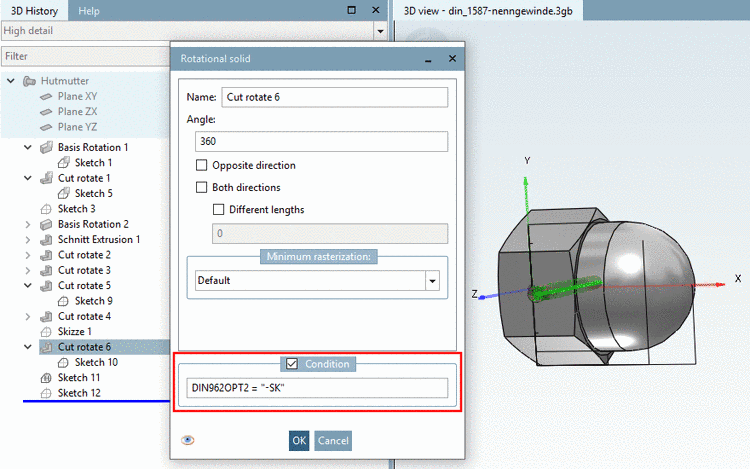
Task: Expand the Schnitt Extrusion 1 node
Action: (x=28, y=240)
